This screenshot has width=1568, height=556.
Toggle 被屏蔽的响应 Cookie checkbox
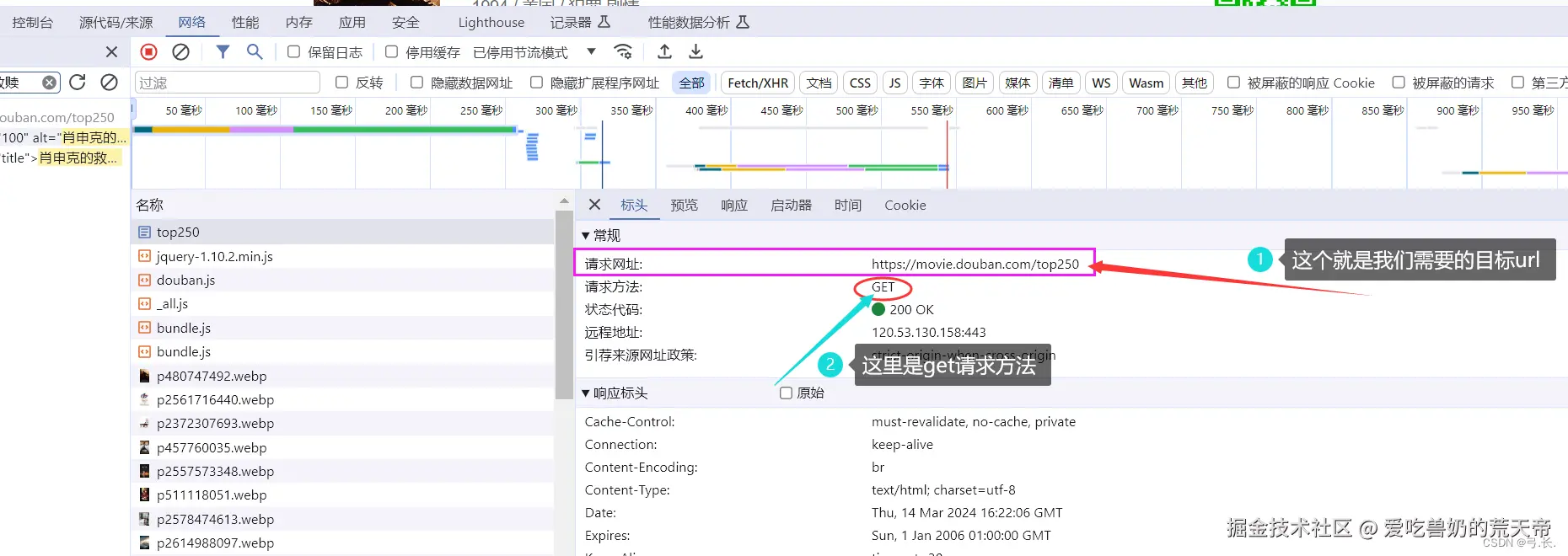tap(1233, 83)
